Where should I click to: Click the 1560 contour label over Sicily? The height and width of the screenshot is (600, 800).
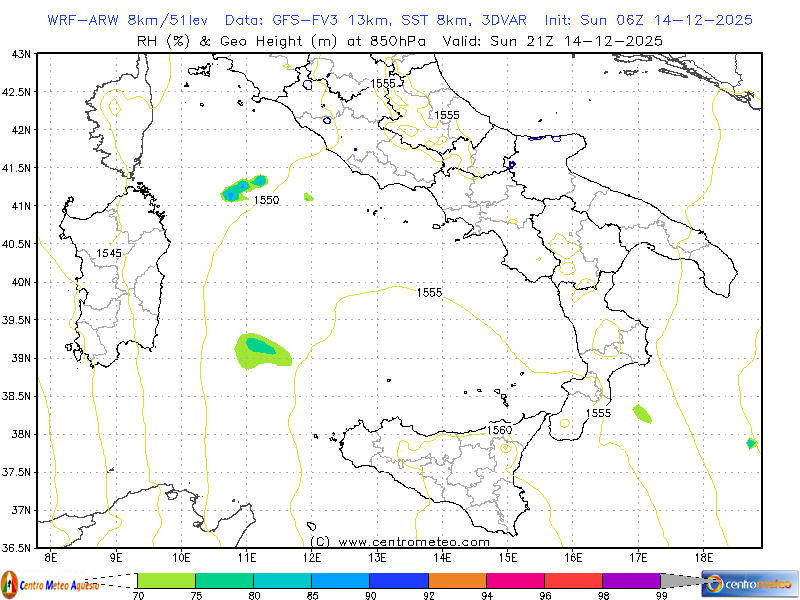[x=499, y=430]
